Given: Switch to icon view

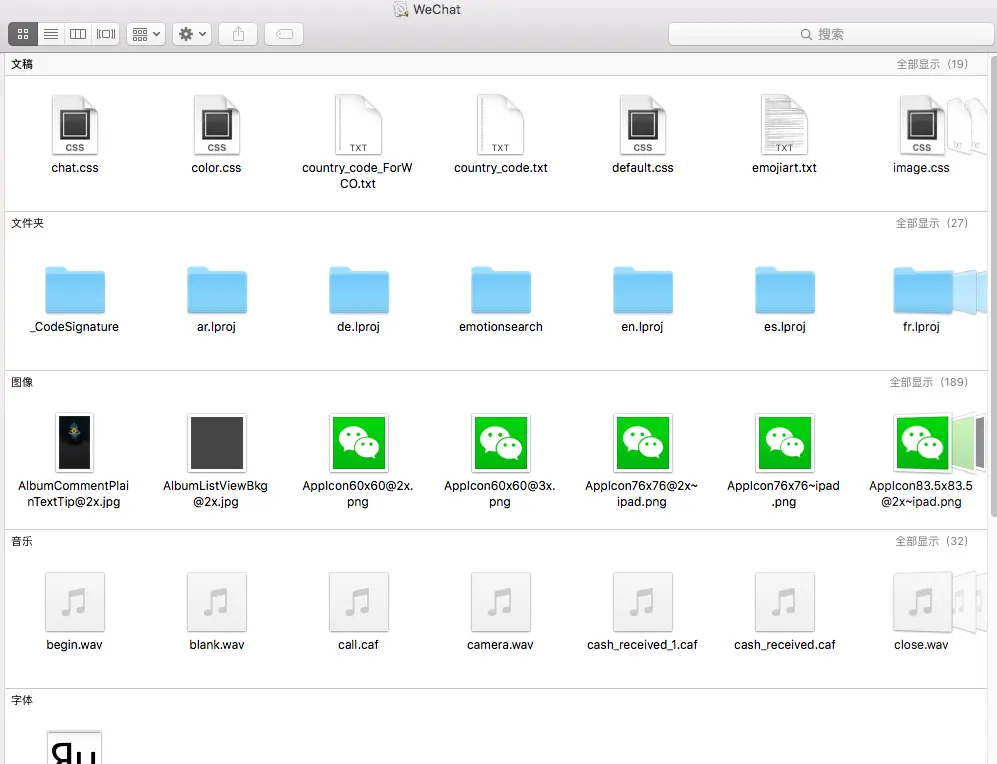Looking at the screenshot, I should [23, 34].
